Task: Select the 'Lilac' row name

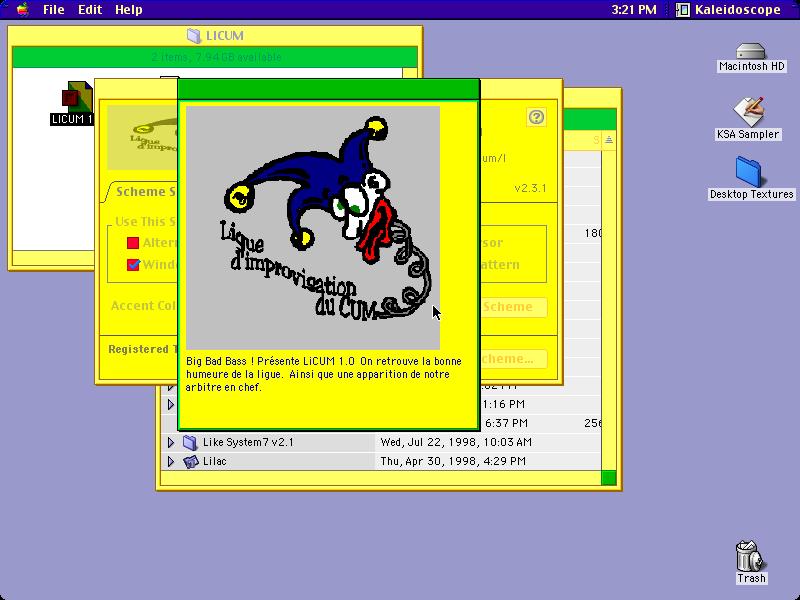Action: click(214, 462)
